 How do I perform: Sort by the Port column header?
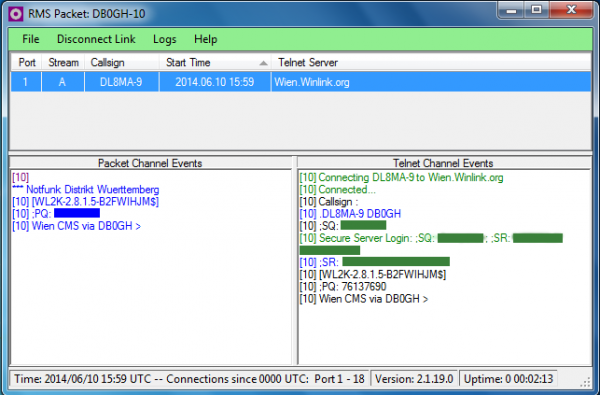click(x=26, y=62)
